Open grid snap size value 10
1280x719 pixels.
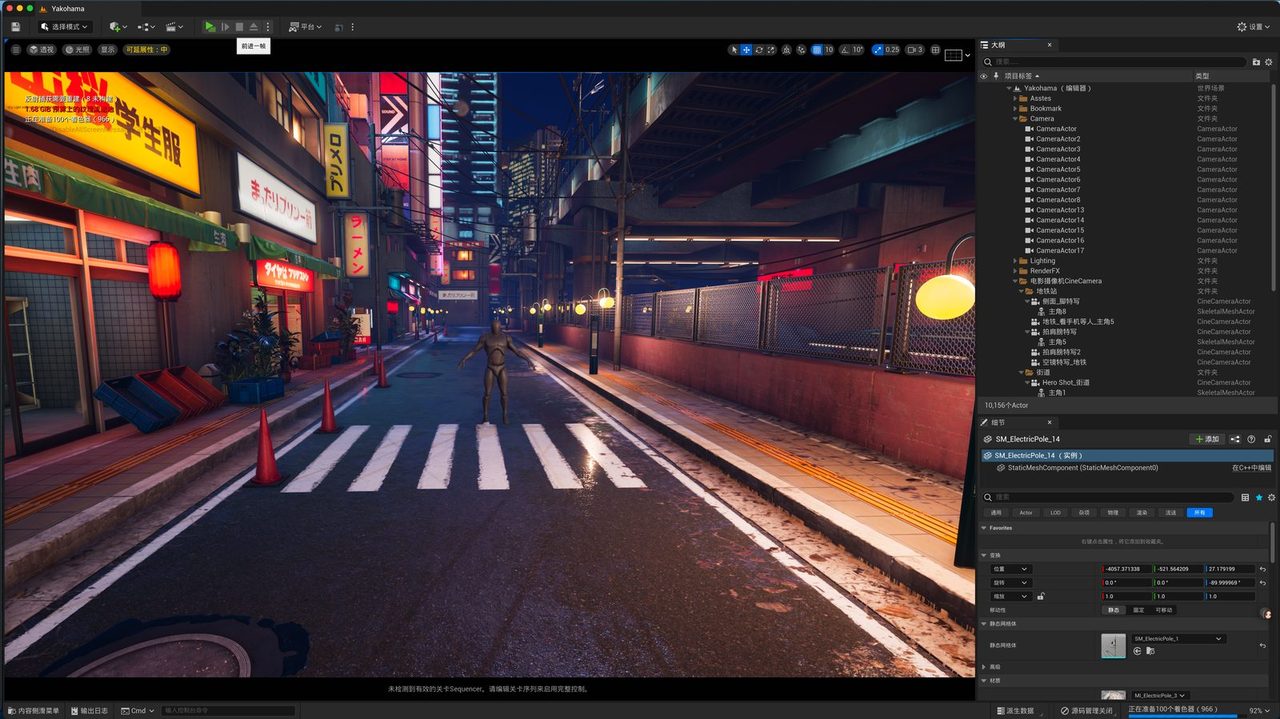tap(829, 49)
